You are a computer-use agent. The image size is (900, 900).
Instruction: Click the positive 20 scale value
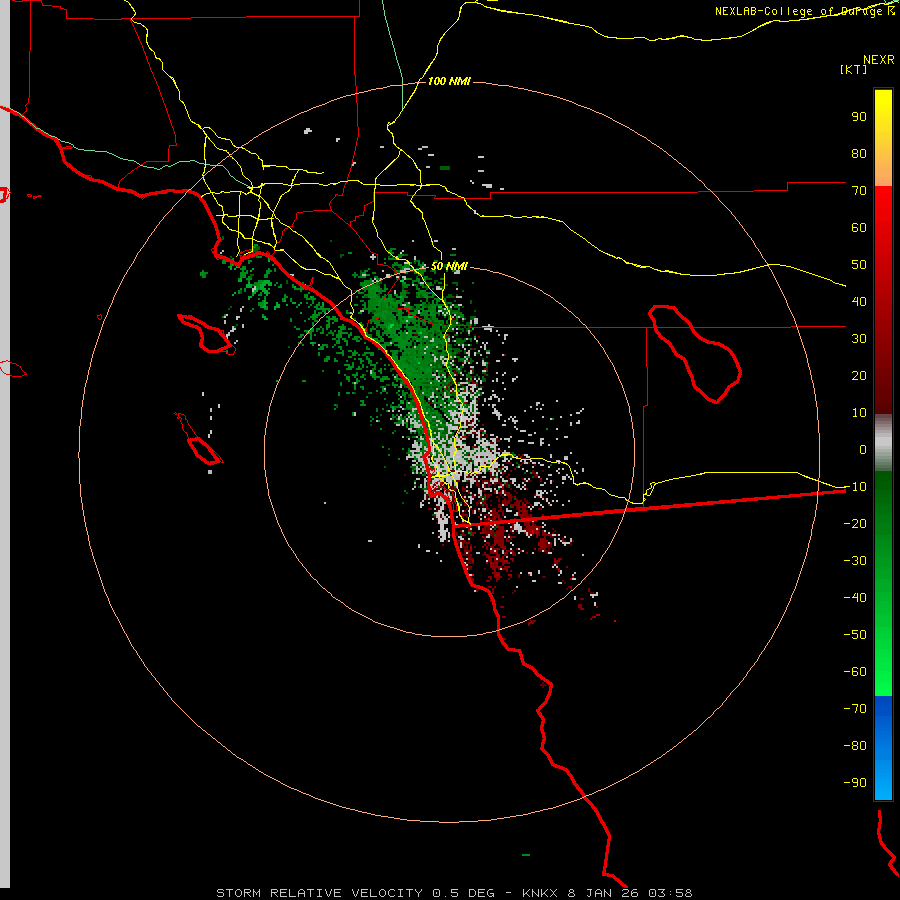(859, 376)
